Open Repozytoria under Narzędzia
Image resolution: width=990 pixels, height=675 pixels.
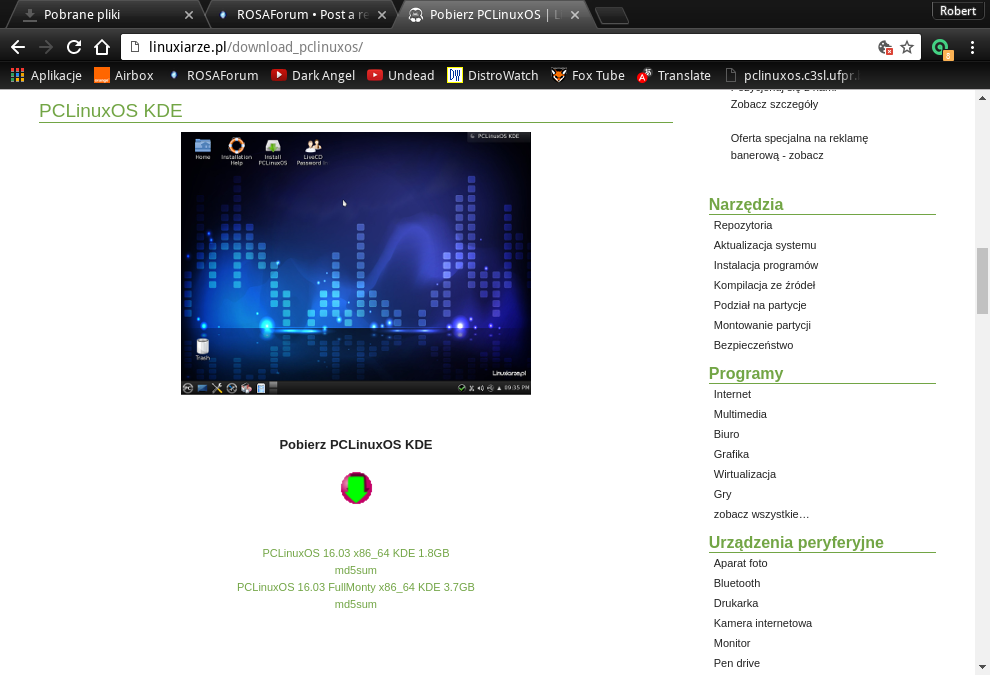(742, 225)
